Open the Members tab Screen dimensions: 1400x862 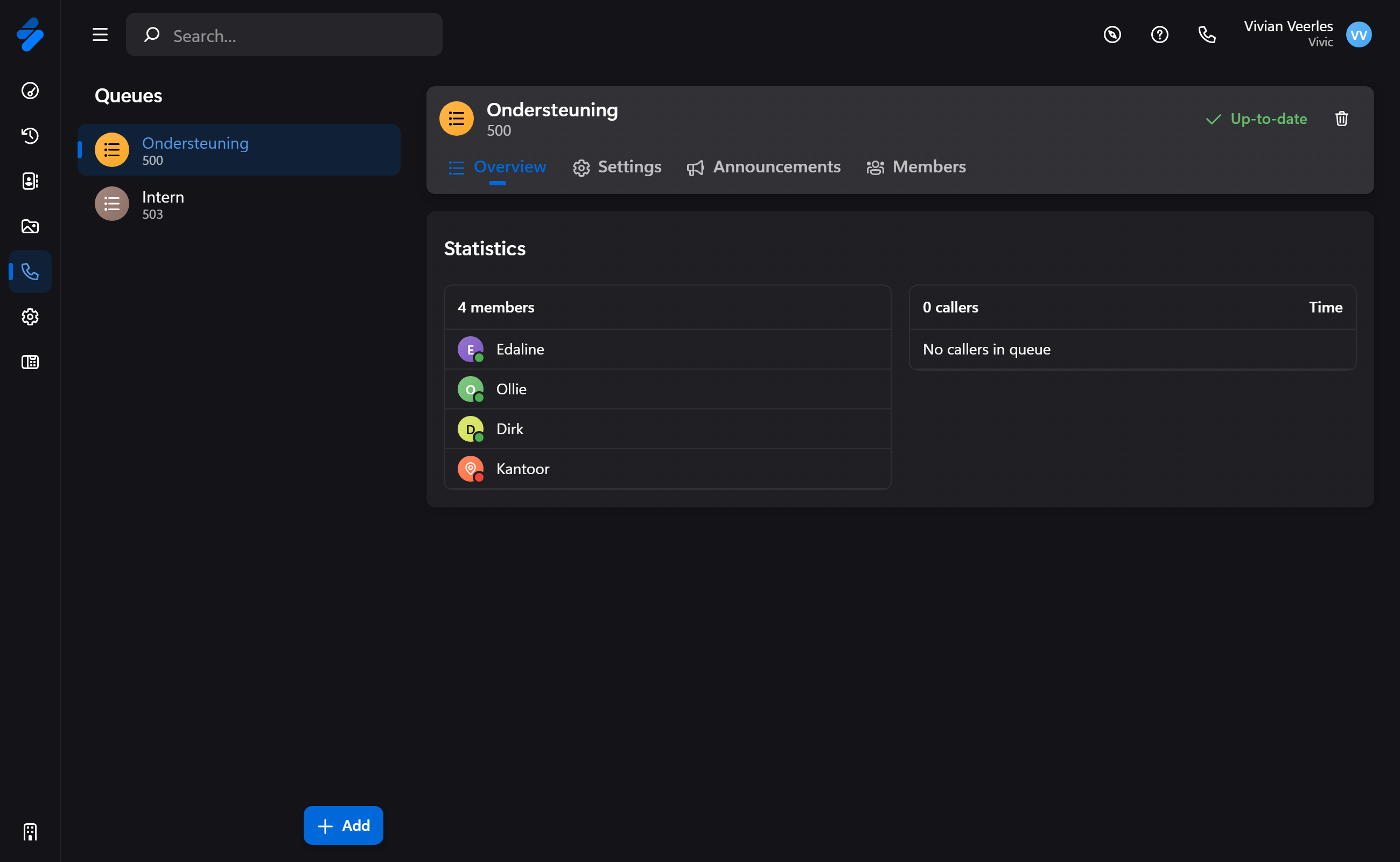[x=916, y=167]
